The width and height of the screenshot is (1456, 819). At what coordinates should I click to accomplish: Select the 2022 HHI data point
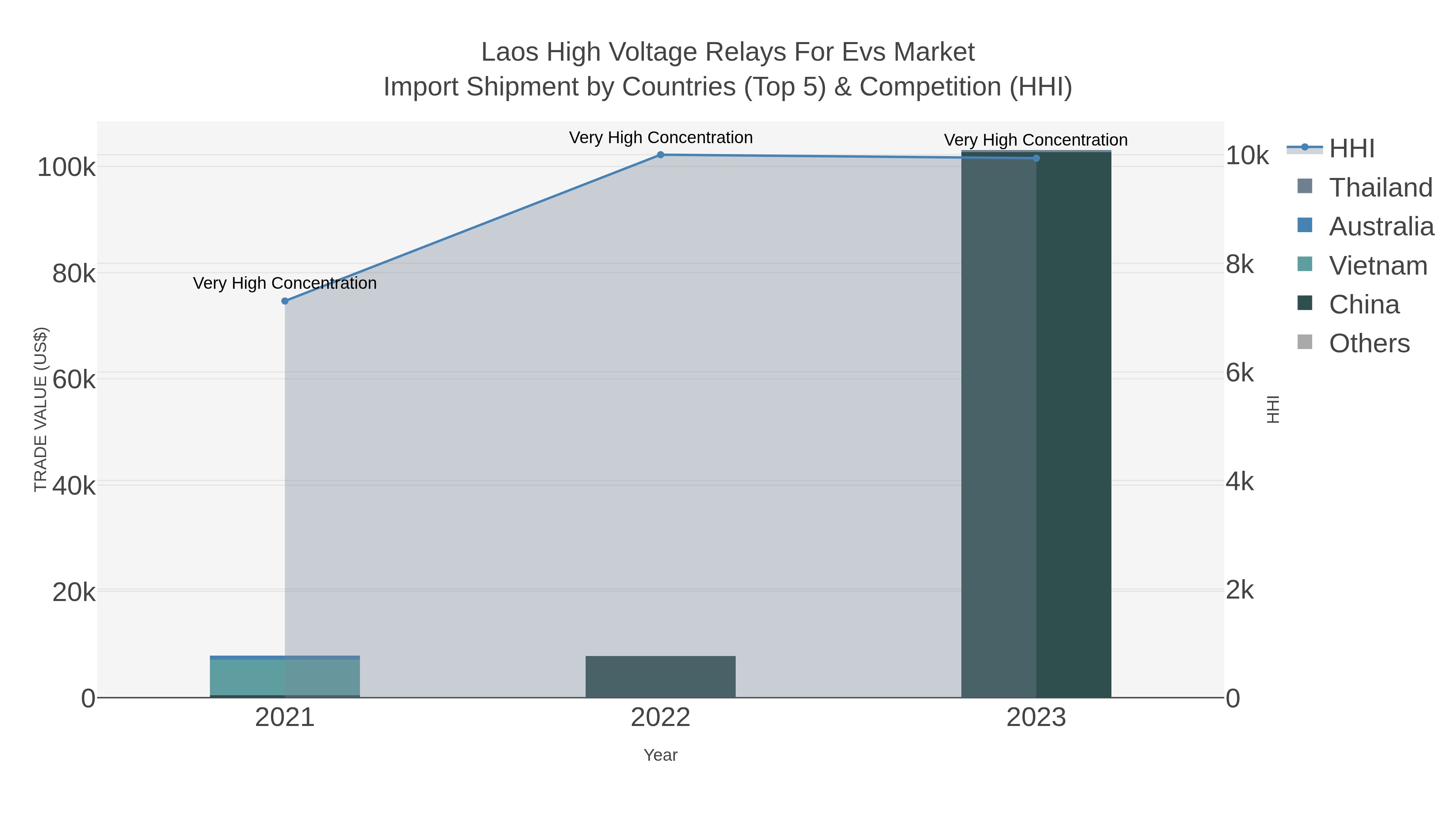tap(660, 155)
